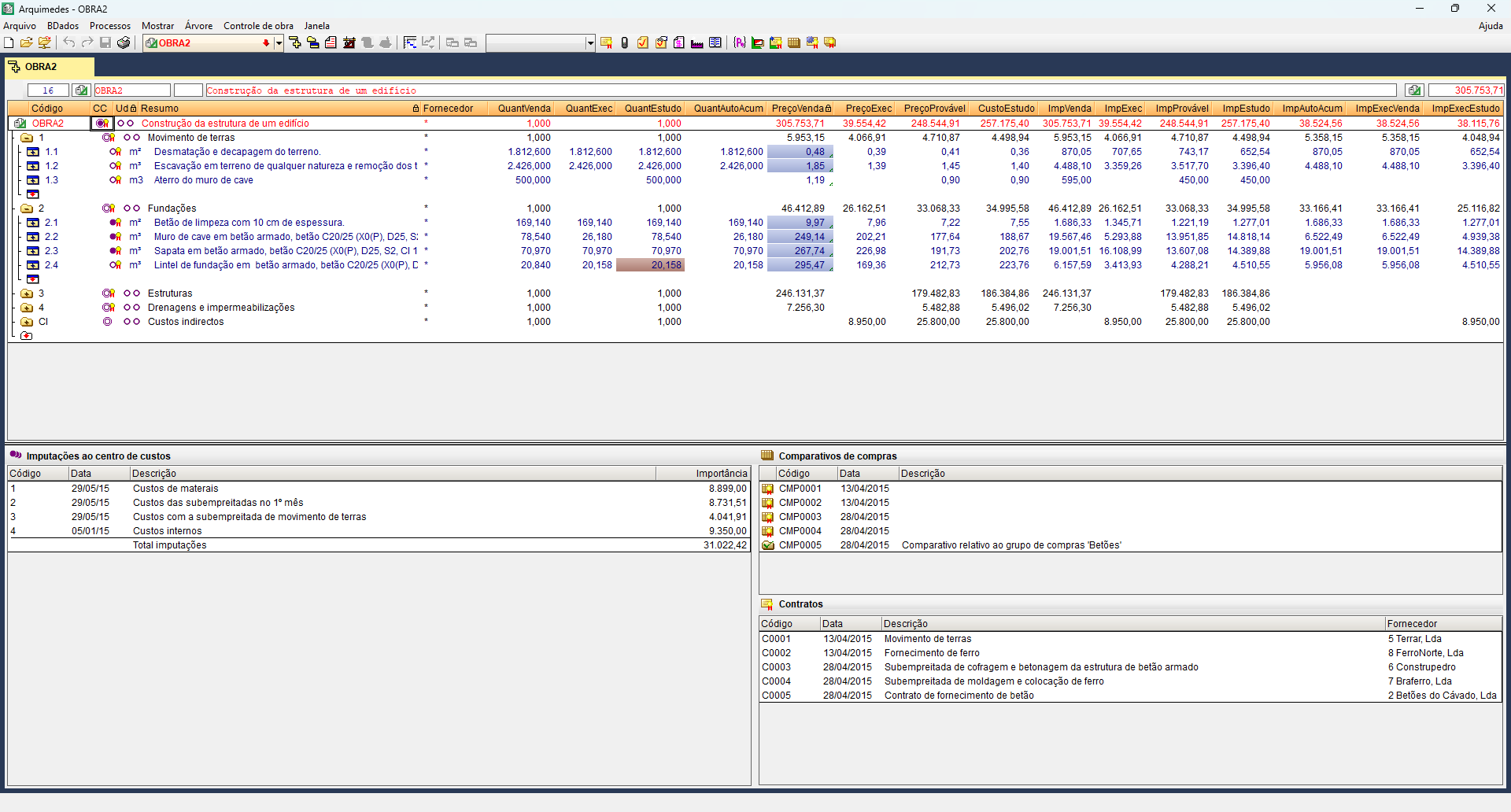Open the Controle de obra menu
1511x812 pixels.
coord(258,26)
